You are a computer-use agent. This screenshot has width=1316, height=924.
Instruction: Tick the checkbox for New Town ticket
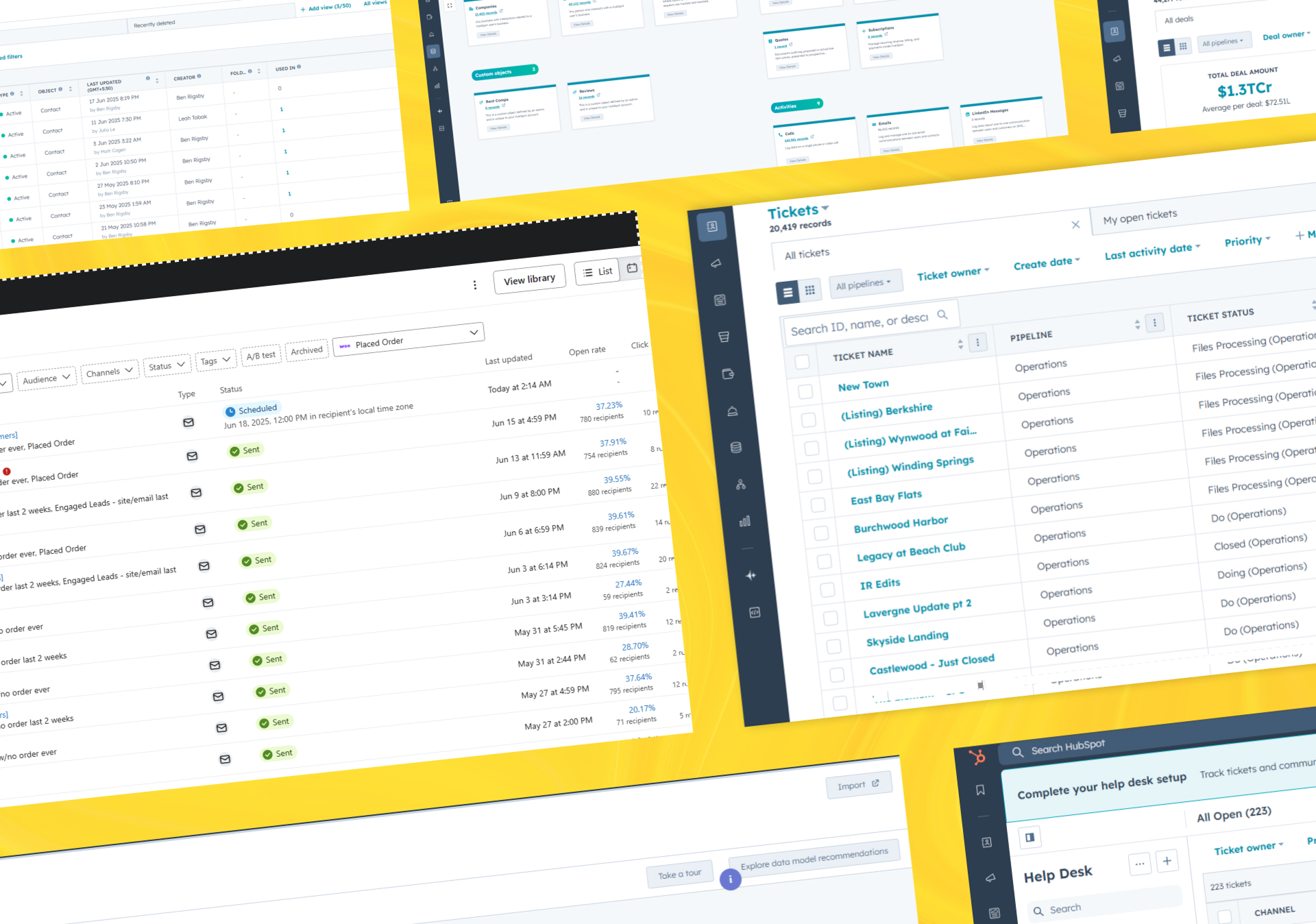pyautogui.click(x=805, y=391)
